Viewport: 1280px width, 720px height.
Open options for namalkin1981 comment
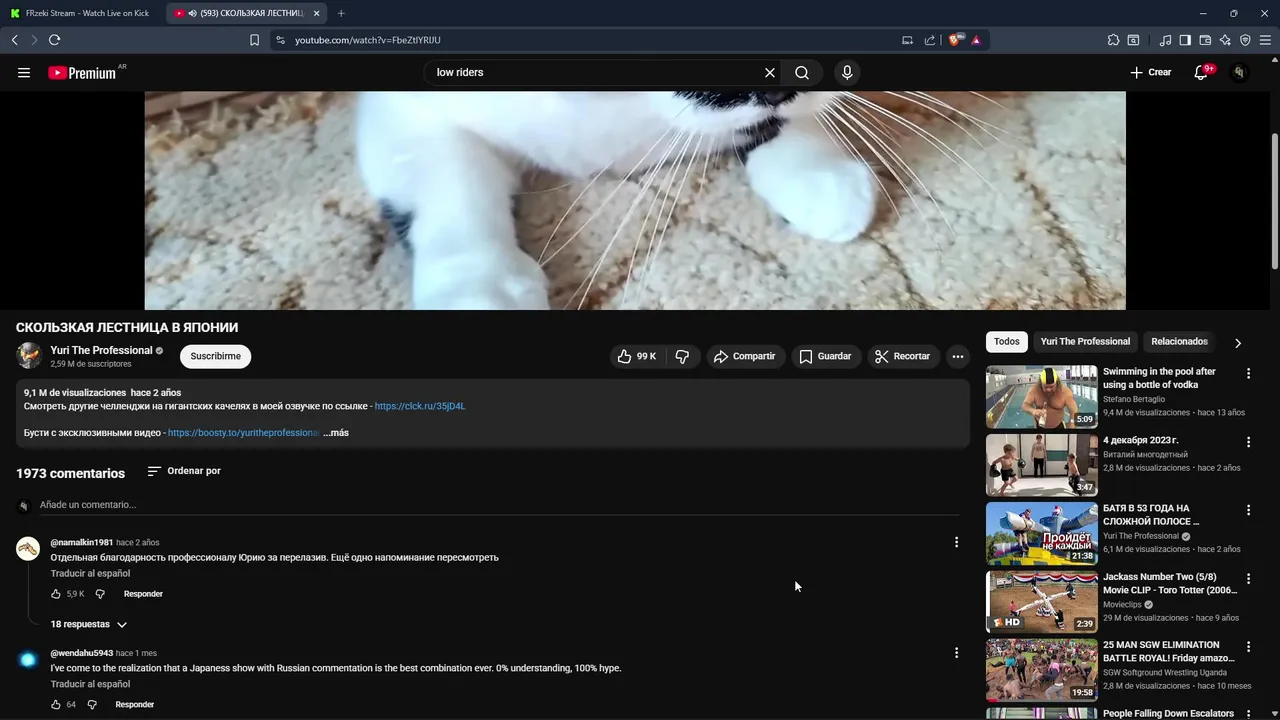point(956,542)
